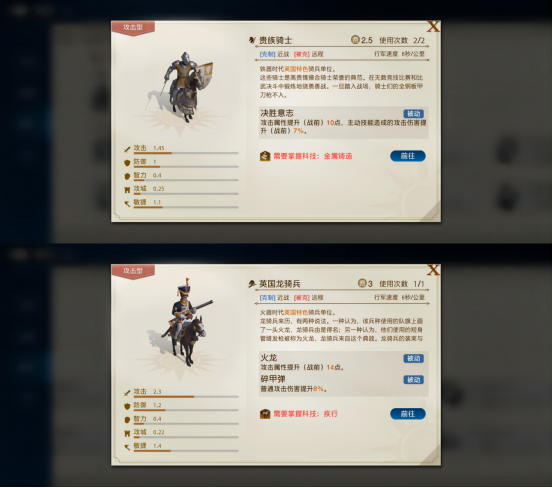Click the cavalry horse icon next to 贵族骑士
553x488 pixels.
252,40
